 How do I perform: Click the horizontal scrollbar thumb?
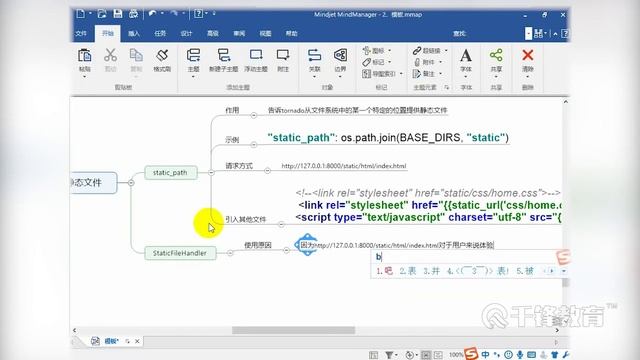pos(293,330)
